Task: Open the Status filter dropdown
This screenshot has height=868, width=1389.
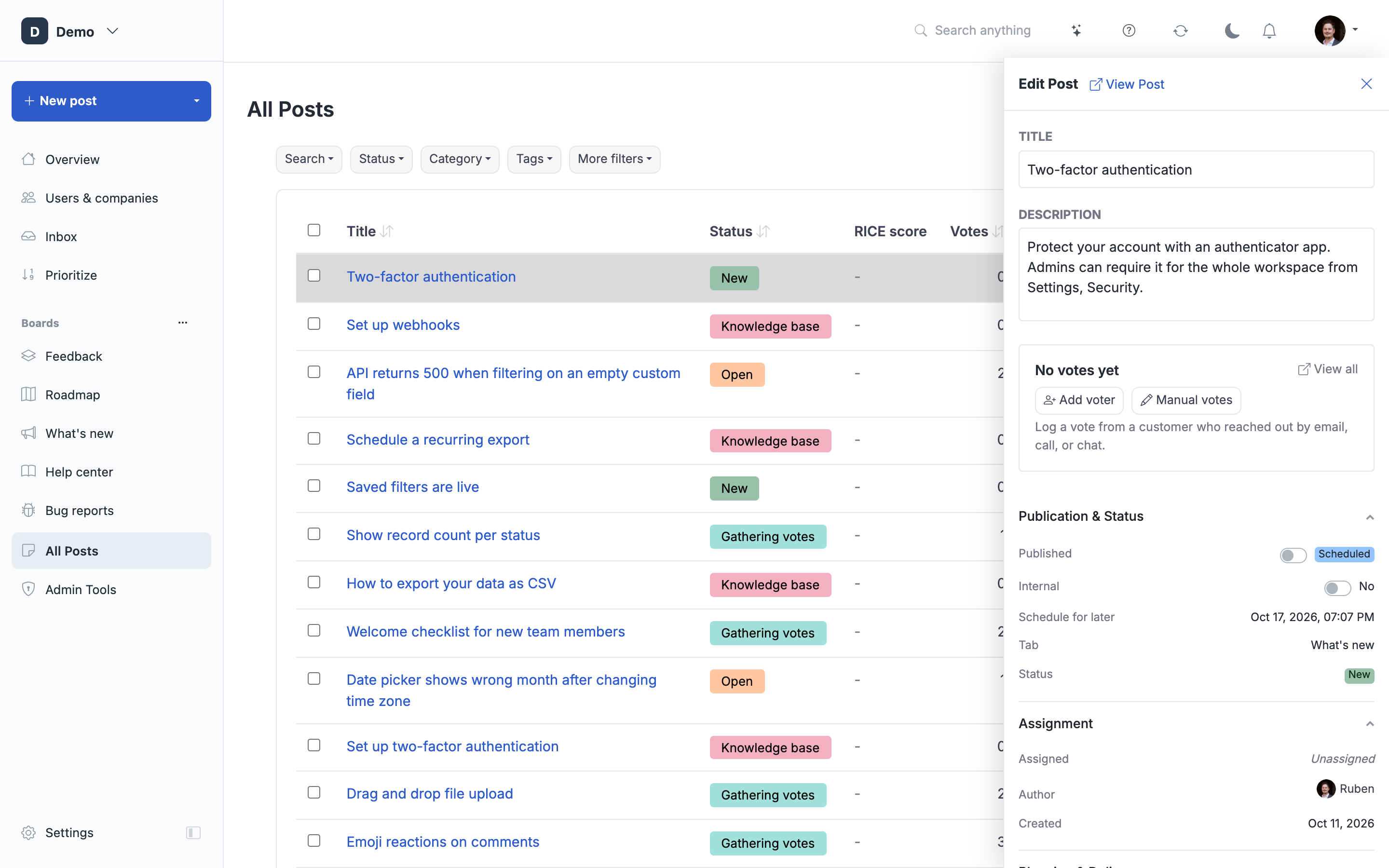Action: [381, 159]
